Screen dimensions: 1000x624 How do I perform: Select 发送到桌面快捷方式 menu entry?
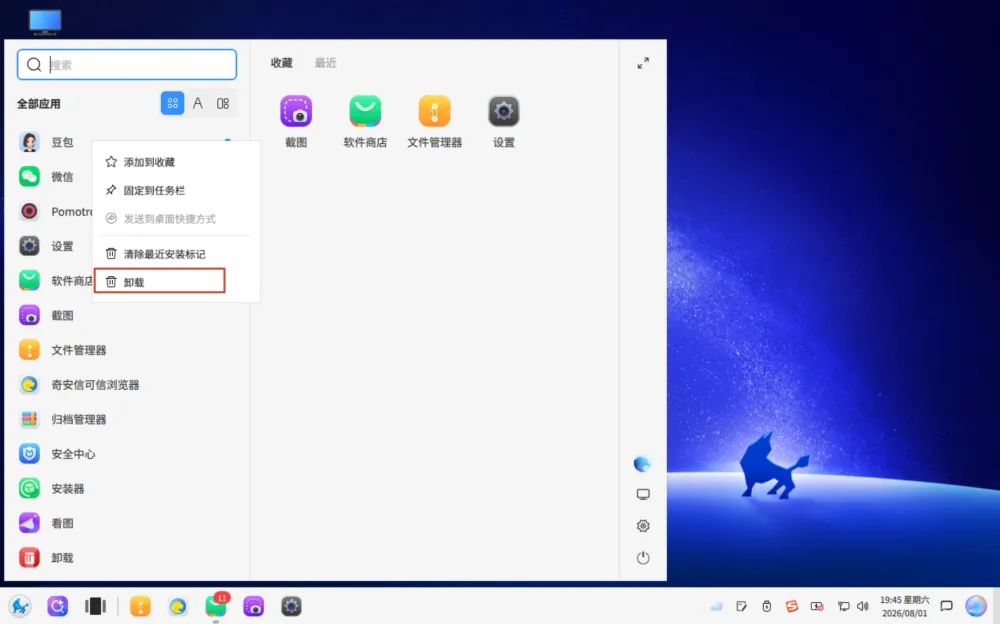[175, 219]
